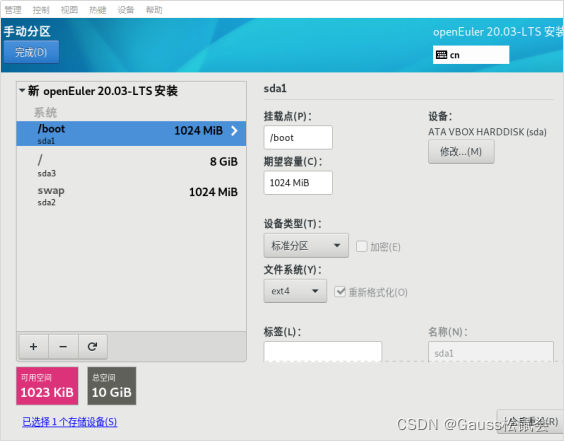565x442 pixels.
Task: Click the remove partition minus icon
Action: tap(63, 347)
